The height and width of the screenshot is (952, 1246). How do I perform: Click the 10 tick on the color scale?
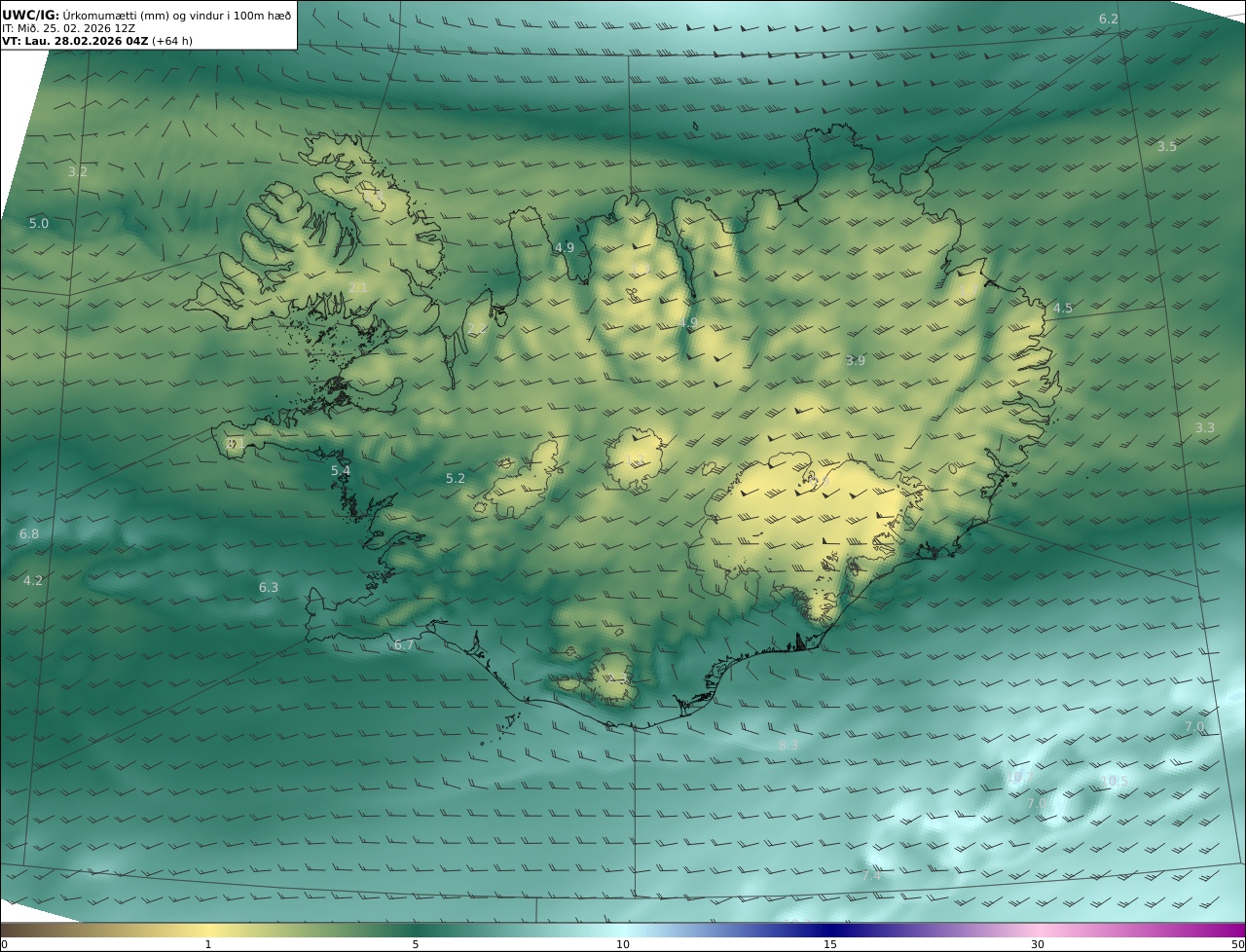tap(623, 943)
